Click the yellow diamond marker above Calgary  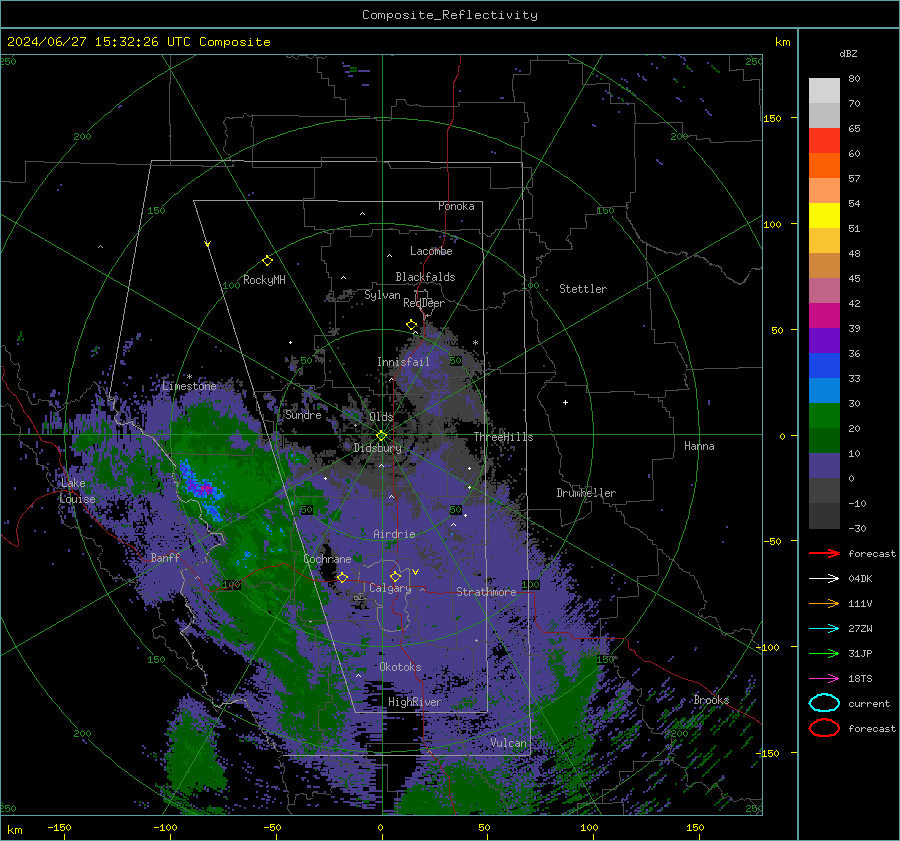(x=395, y=576)
